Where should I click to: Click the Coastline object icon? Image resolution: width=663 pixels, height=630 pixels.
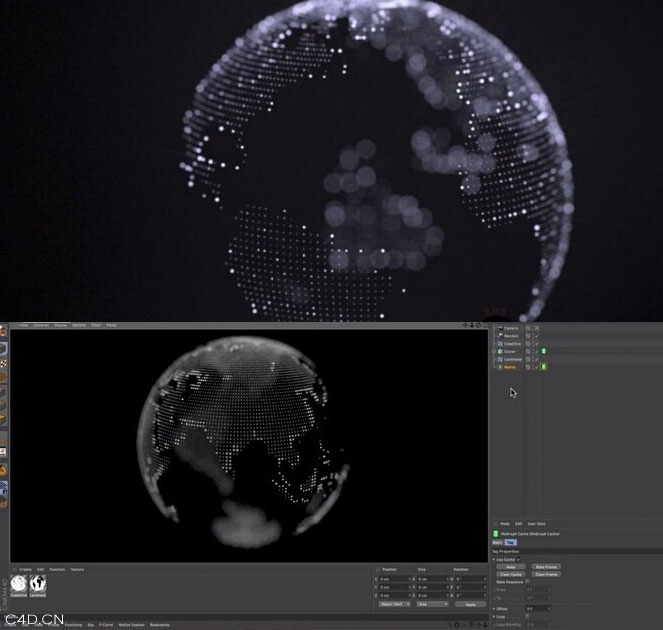click(500, 344)
